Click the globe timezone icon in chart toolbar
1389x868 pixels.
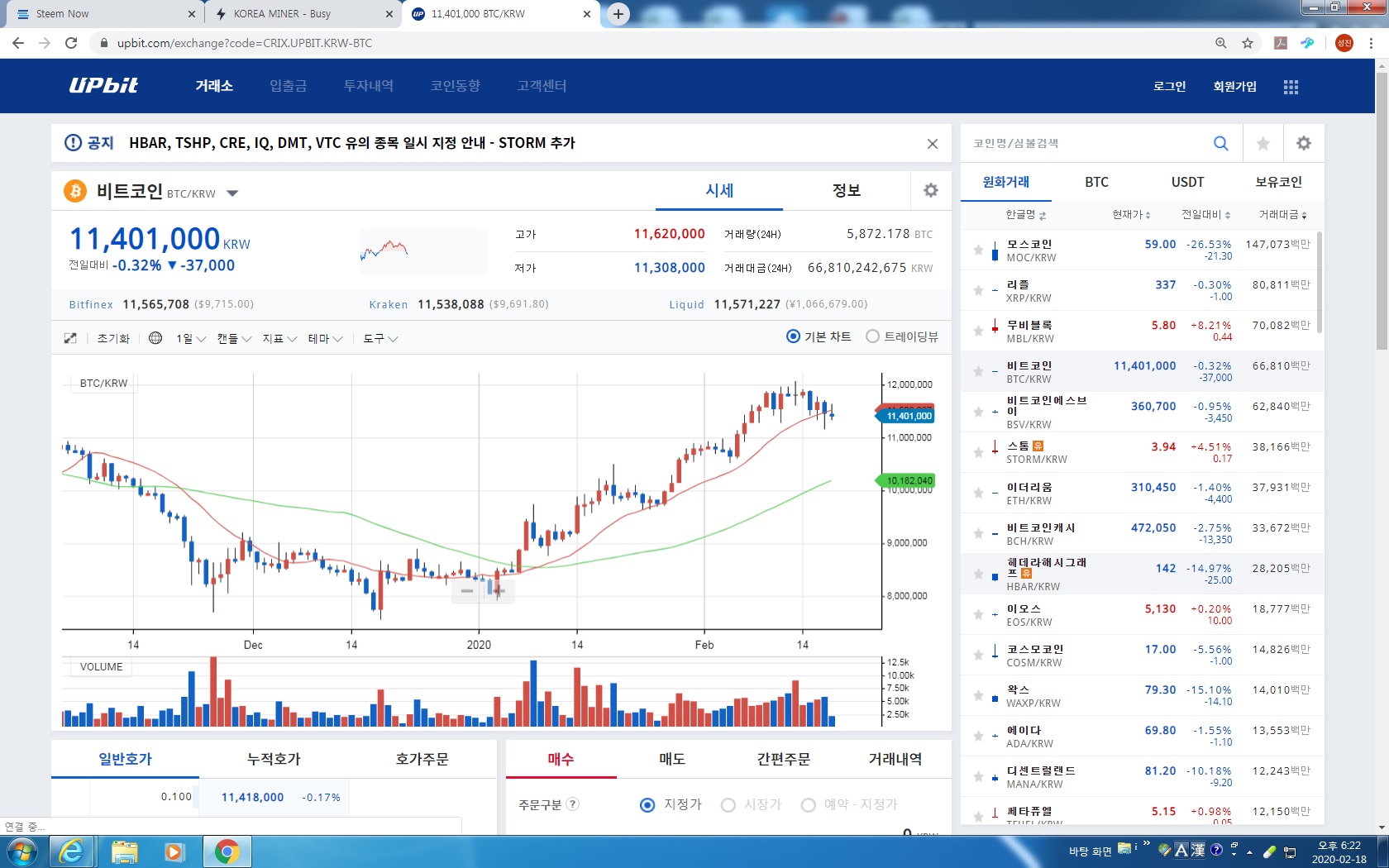pos(155,338)
